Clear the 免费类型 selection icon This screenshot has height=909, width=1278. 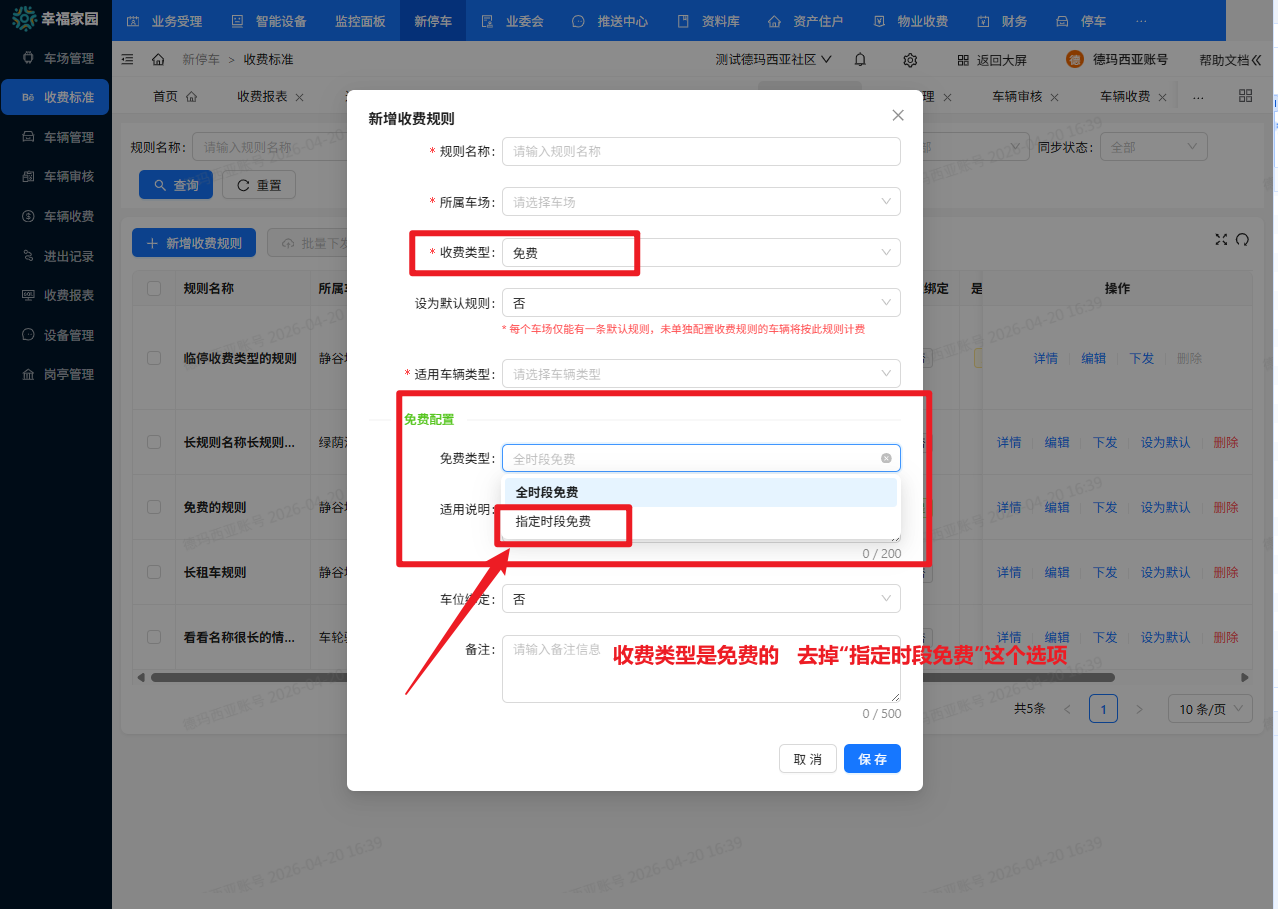(x=886, y=458)
